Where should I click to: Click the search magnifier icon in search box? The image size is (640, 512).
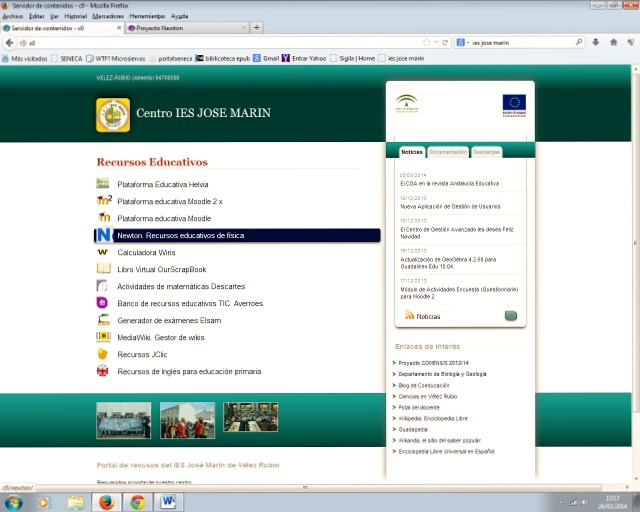579,42
